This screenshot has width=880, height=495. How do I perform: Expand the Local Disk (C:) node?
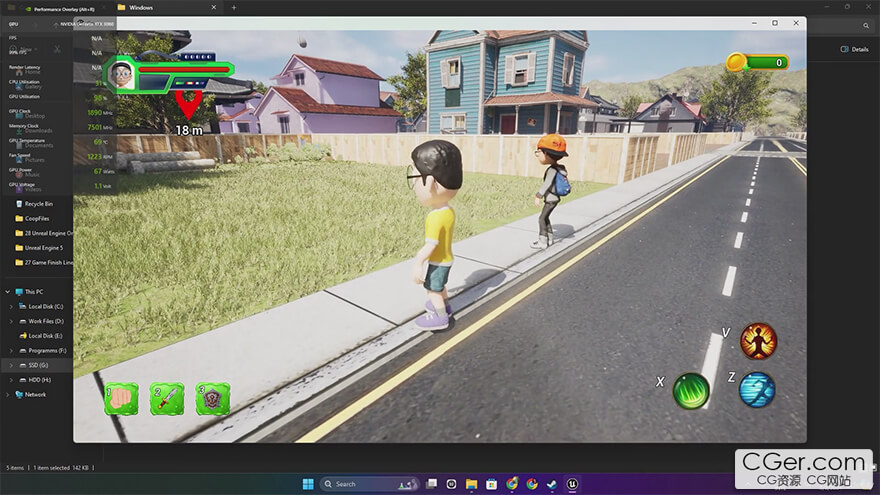(x=11, y=306)
